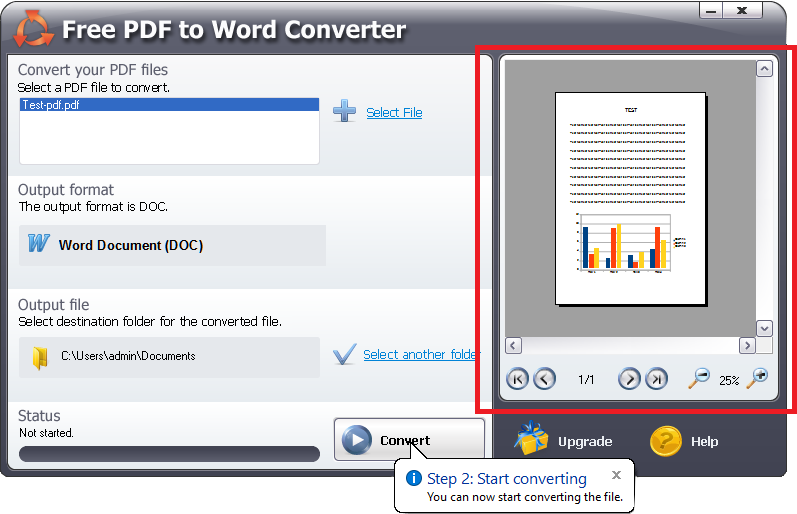Click the Upgrade gift box icon
The height and width of the screenshot is (514, 797).
531,438
